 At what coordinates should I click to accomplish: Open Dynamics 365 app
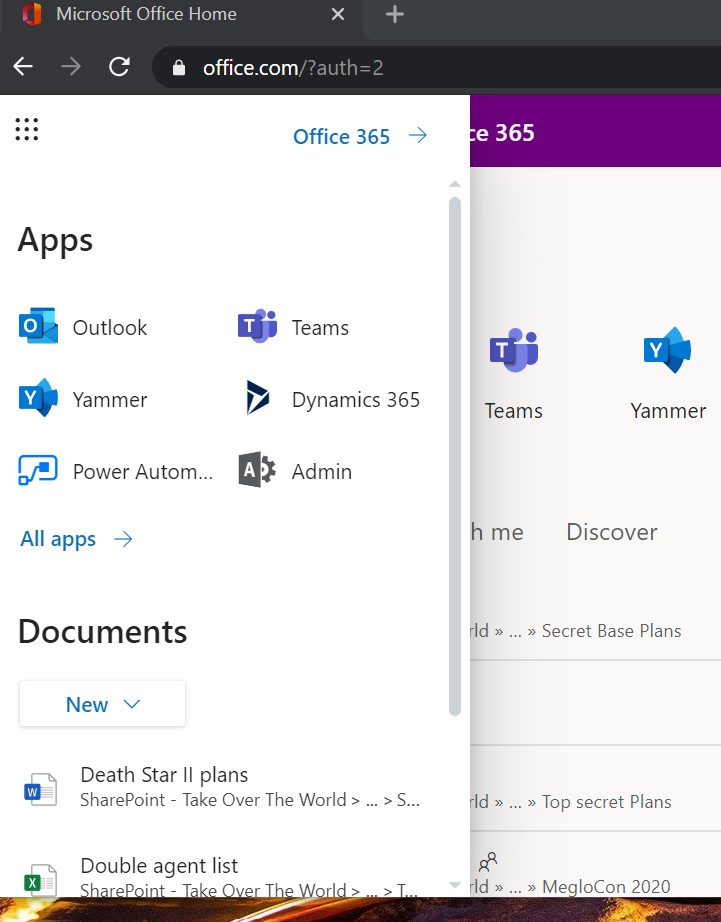point(333,399)
